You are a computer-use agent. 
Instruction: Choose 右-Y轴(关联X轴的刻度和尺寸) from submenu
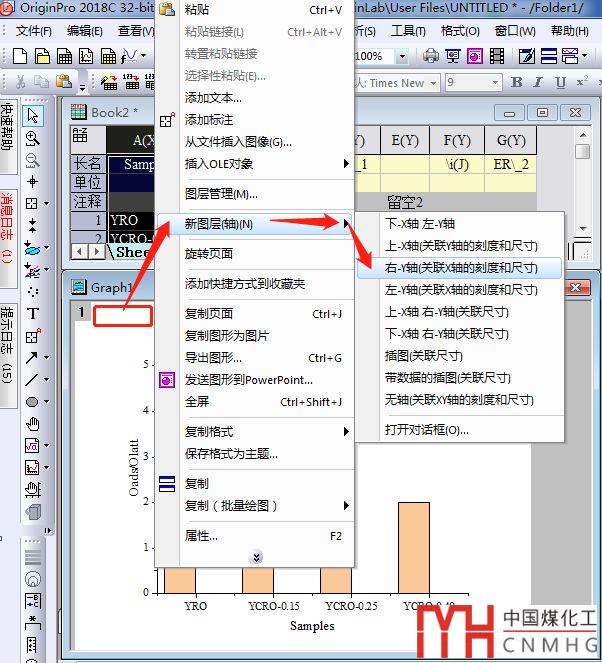[460, 268]
